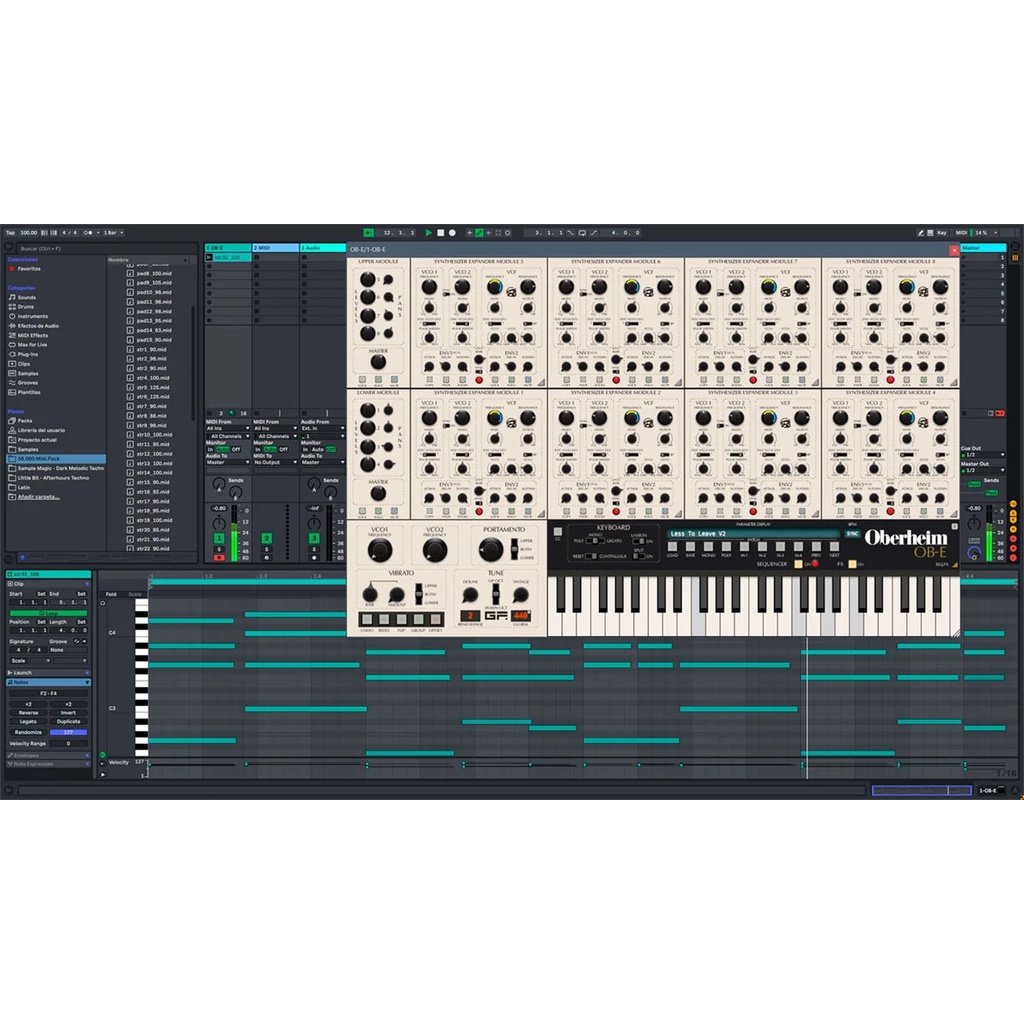Click Fold button in piano roll
1024x1024 pixels.
click(111, 594)
